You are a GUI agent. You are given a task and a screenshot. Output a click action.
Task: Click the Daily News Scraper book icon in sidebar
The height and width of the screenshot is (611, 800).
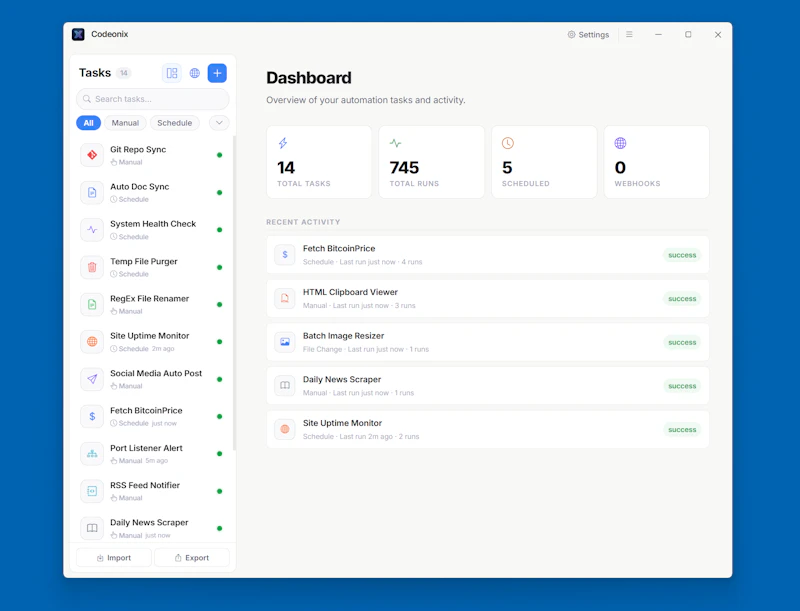pyautogui.click(x=92, y=528)
